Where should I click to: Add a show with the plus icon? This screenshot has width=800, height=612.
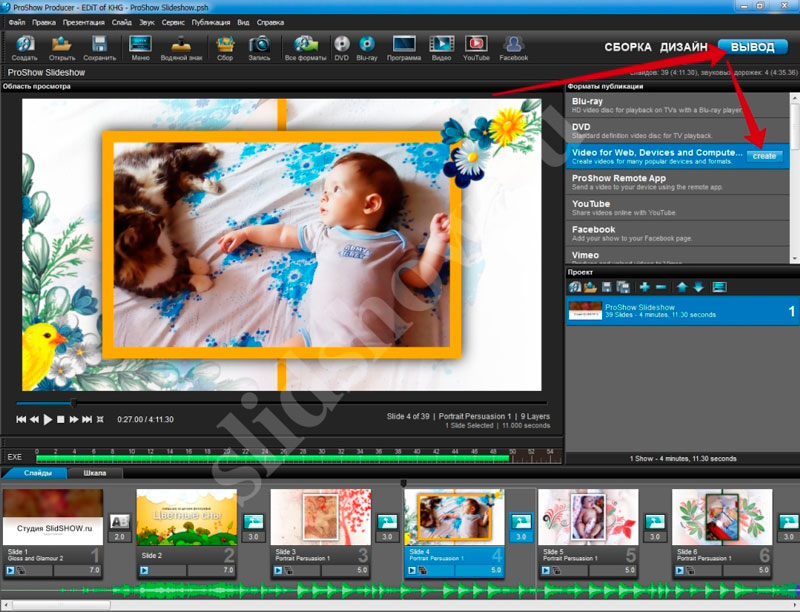pyautogui.click(x=644, y=287)
